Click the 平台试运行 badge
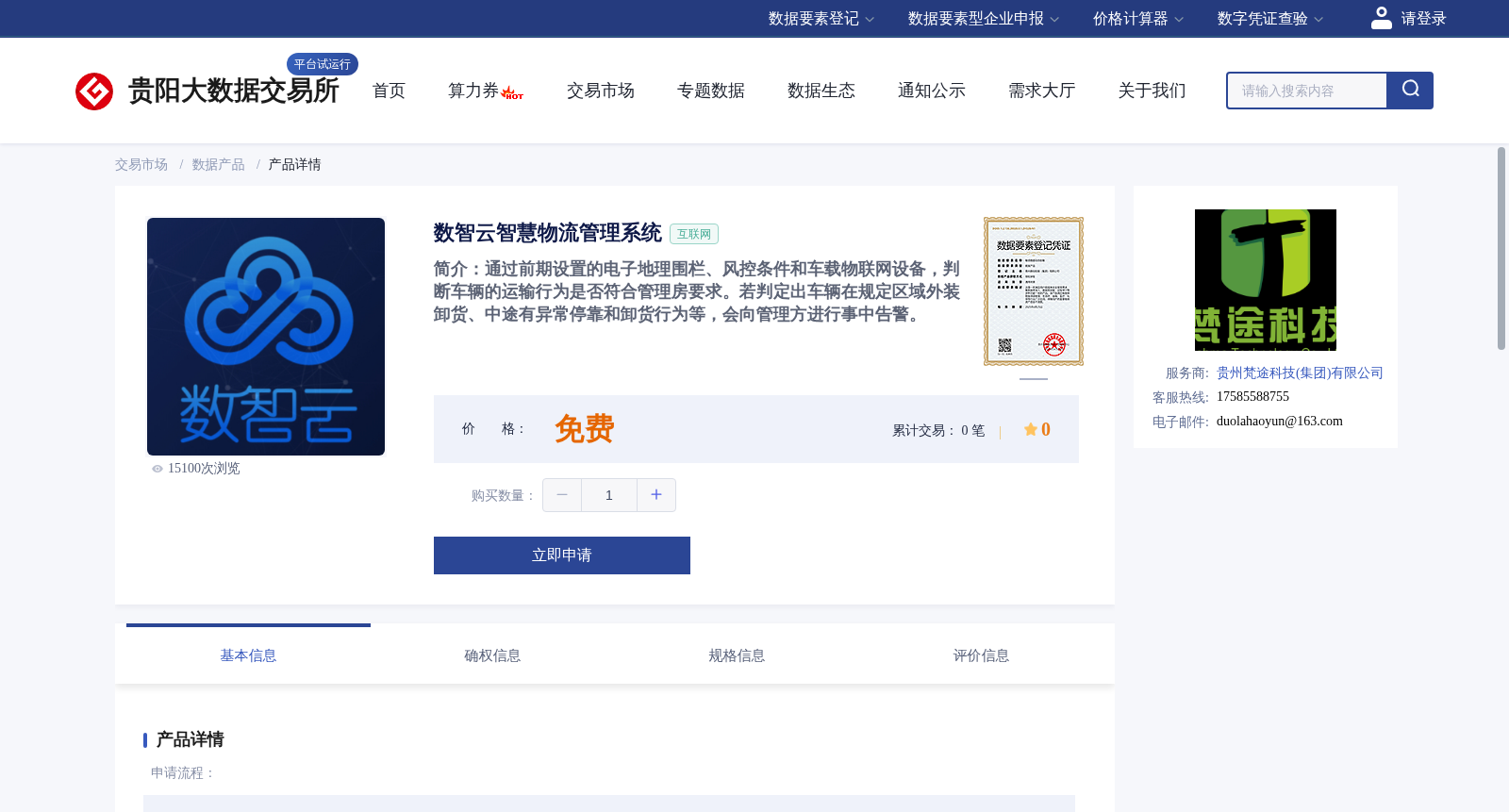This screenshot has width=1509, height=812. (x=323, y=64)
